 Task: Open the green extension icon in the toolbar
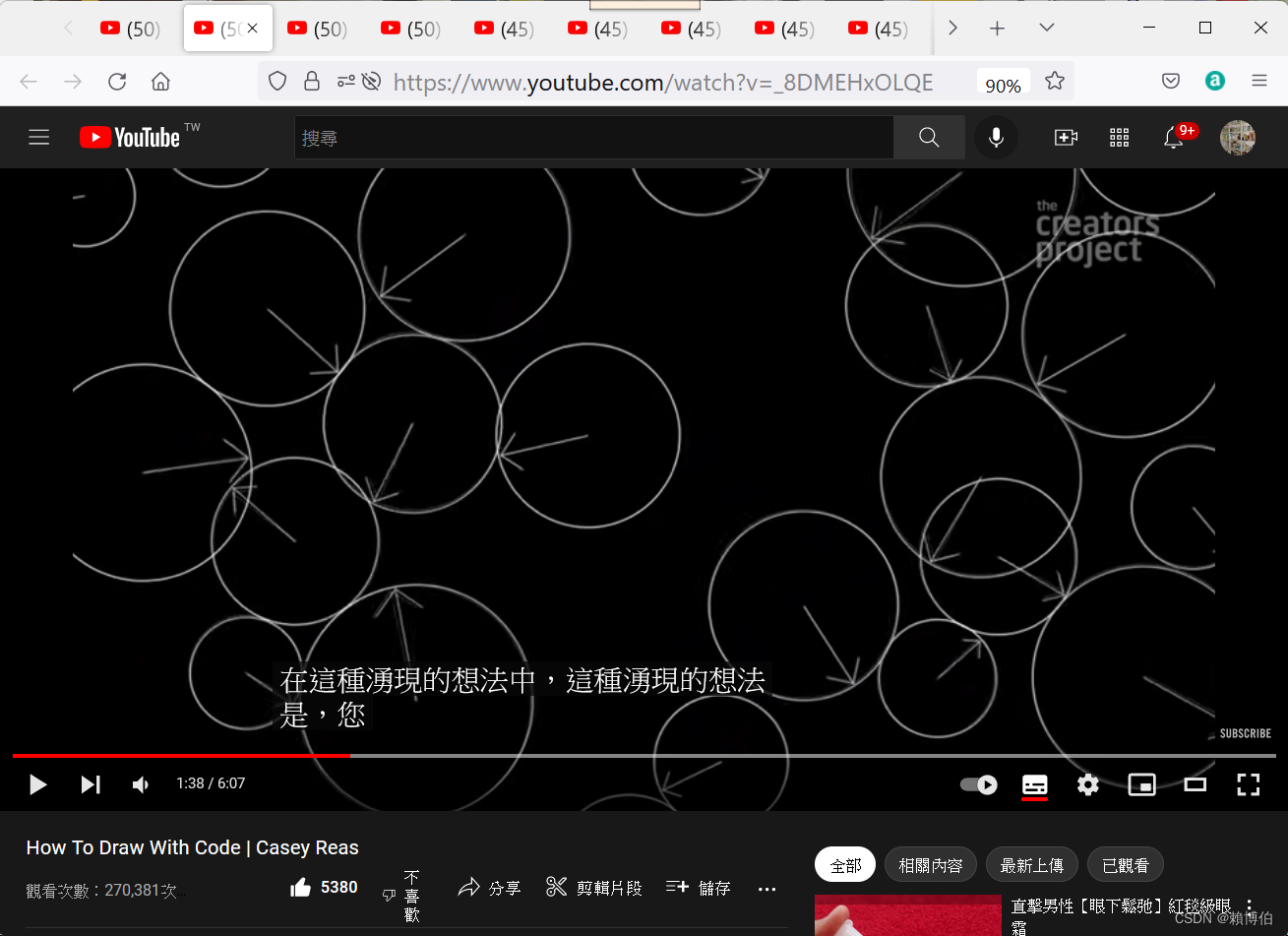coord(1215,82)
